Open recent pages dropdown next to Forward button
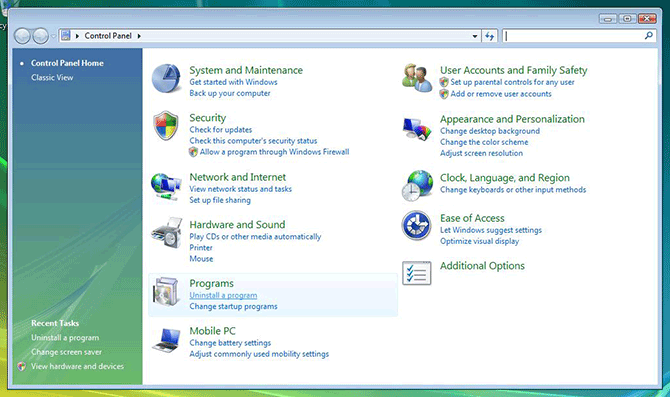Screen dimensions: 670x397 click(x=53, y=36)
